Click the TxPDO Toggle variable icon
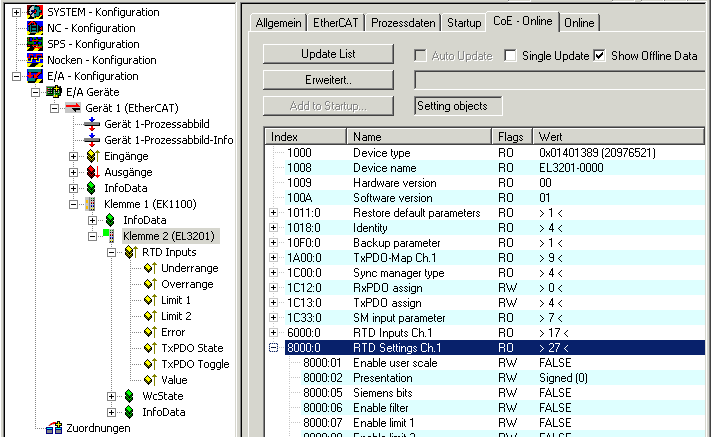Viewport: 711px width, 437px height. pos(150,364)
